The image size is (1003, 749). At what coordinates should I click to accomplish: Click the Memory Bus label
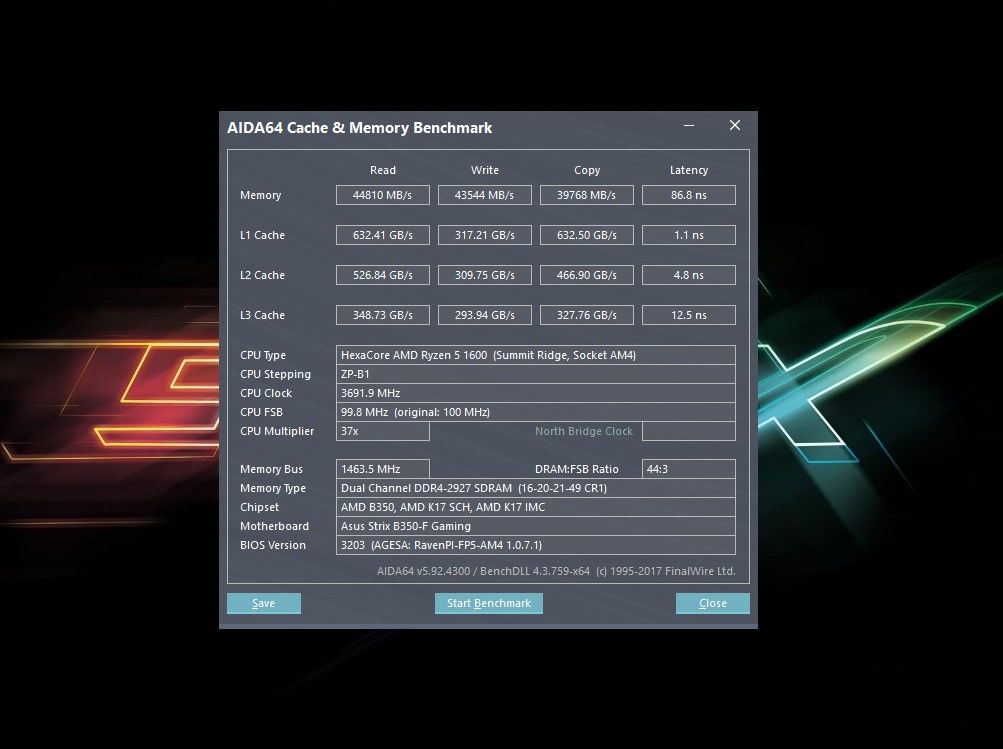(271, 469)
